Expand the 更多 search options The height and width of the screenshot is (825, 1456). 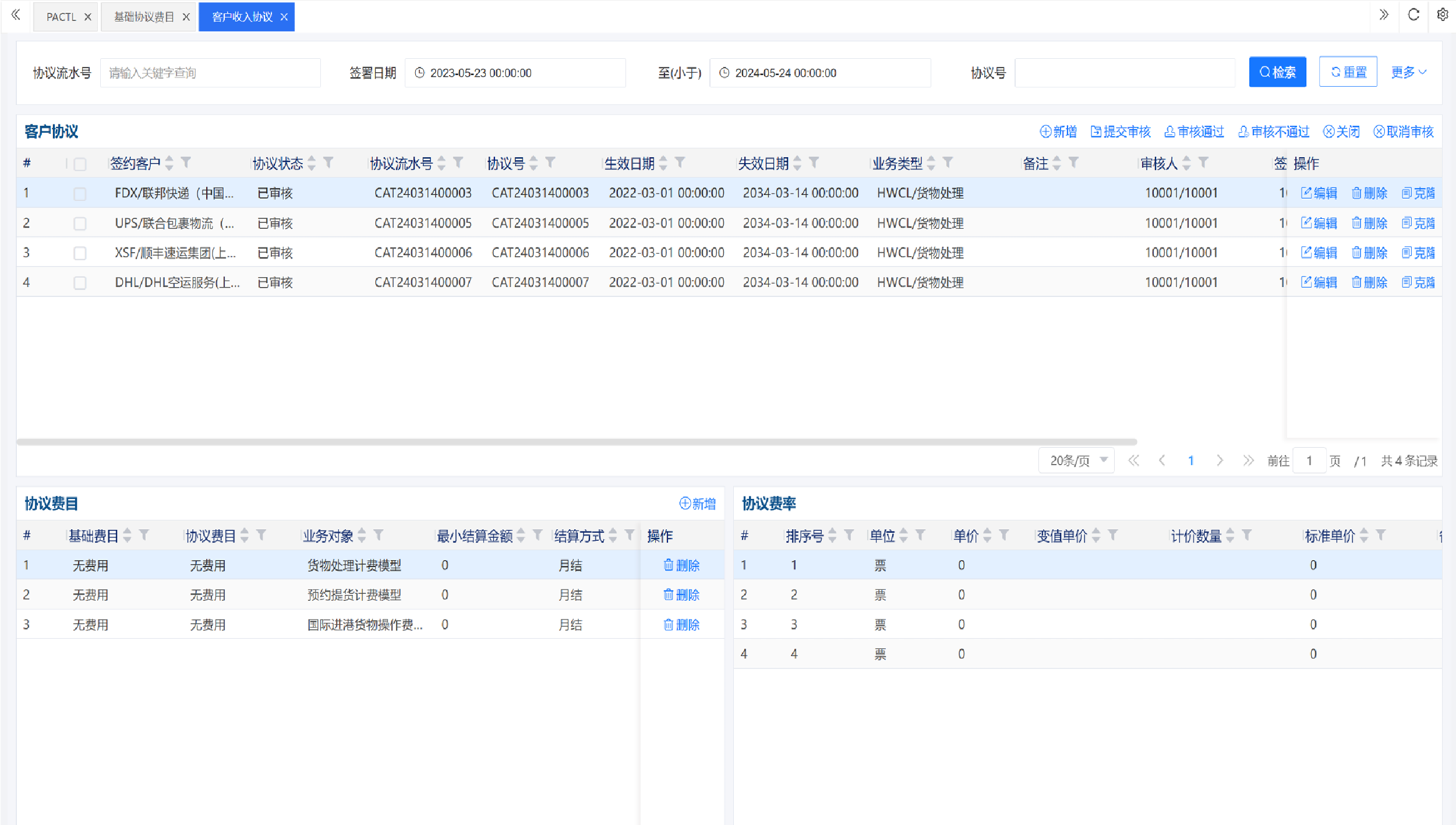tap(1409, 72)
